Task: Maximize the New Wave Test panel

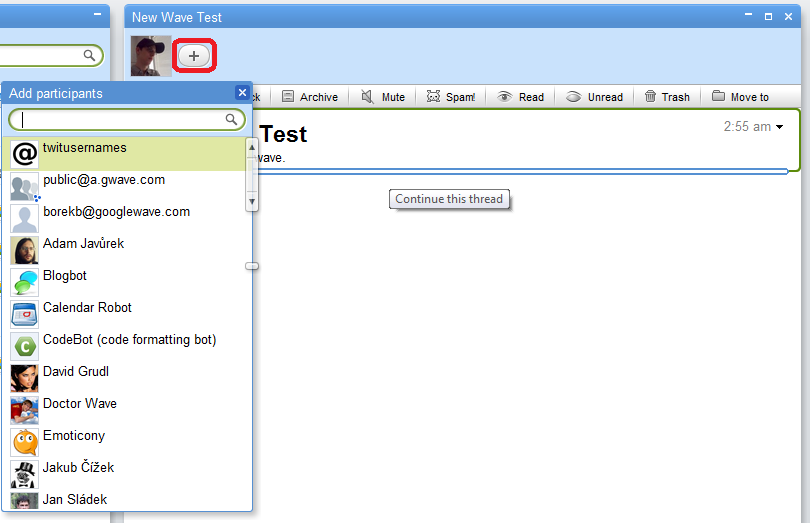Action: click(768, 17)
